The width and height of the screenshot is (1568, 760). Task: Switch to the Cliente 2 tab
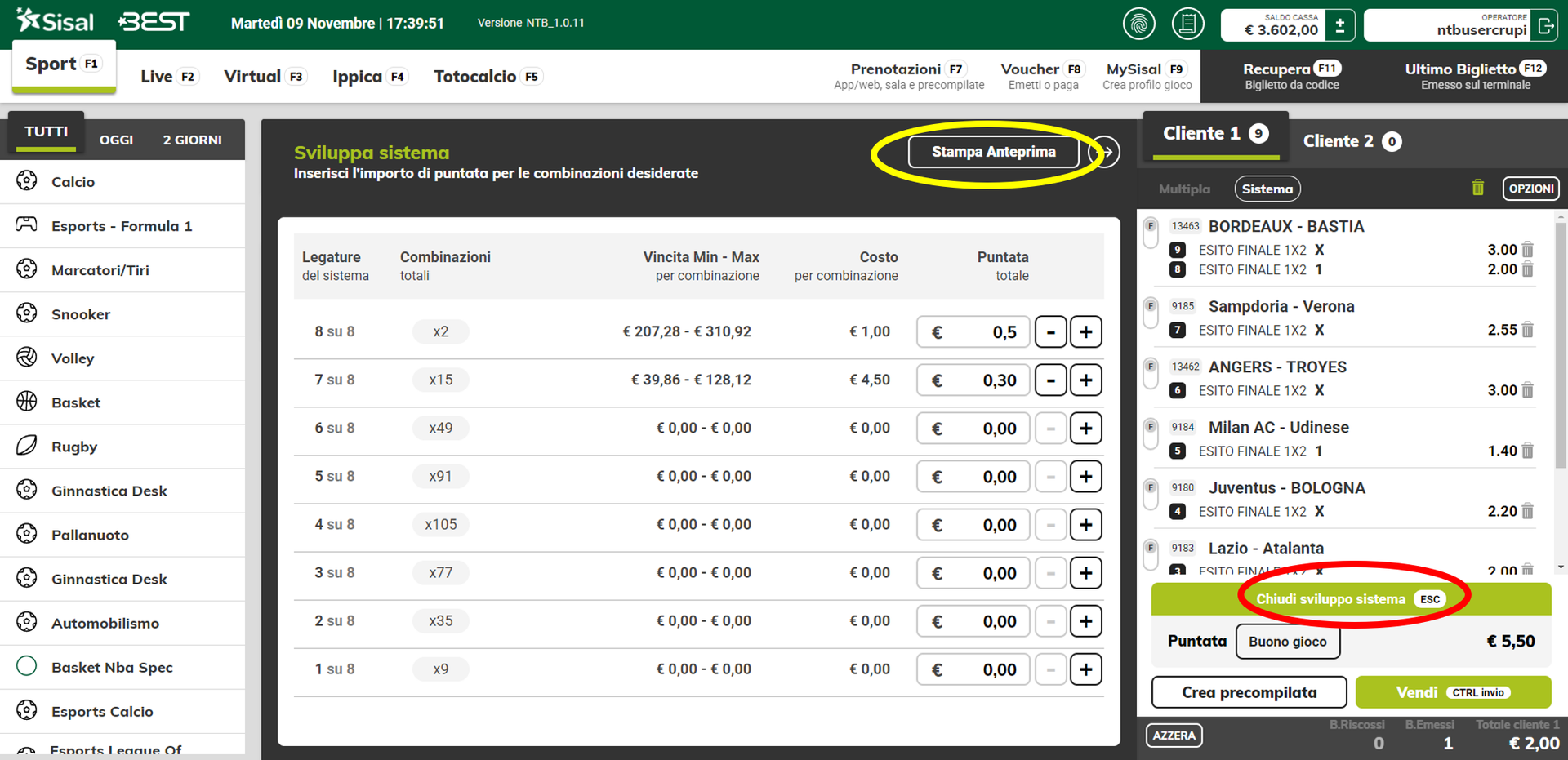pyautogui.click(x=1352, y=141)
